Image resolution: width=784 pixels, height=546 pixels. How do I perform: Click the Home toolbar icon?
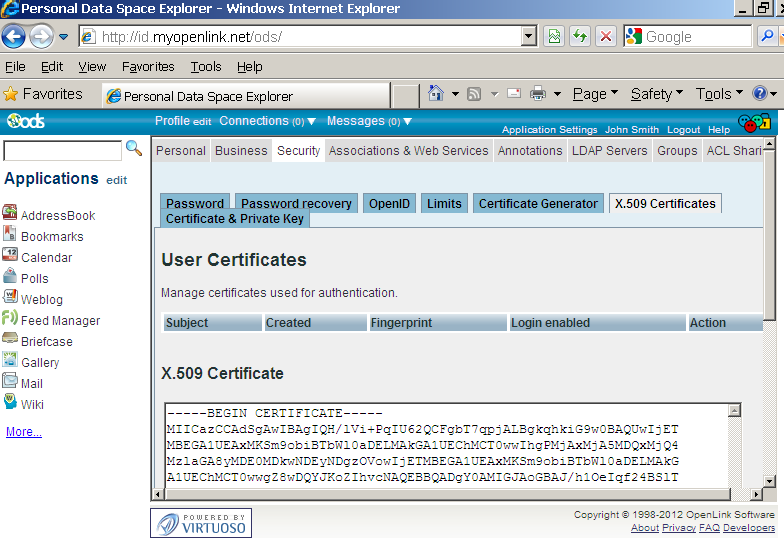click(x=436, y=94)
